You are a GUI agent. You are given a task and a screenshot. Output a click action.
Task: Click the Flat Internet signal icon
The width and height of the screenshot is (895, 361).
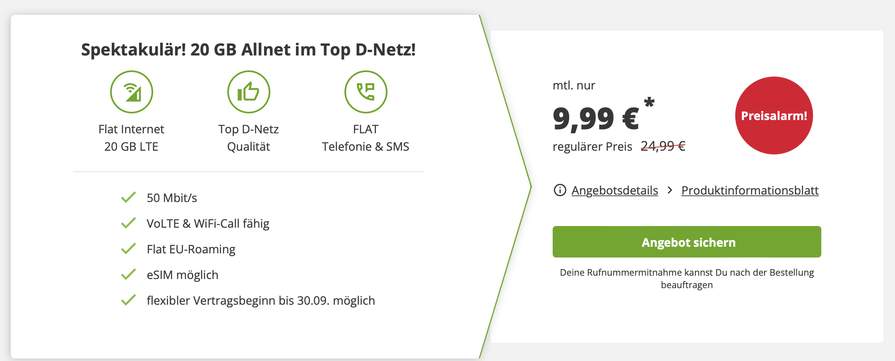point(131,92)
